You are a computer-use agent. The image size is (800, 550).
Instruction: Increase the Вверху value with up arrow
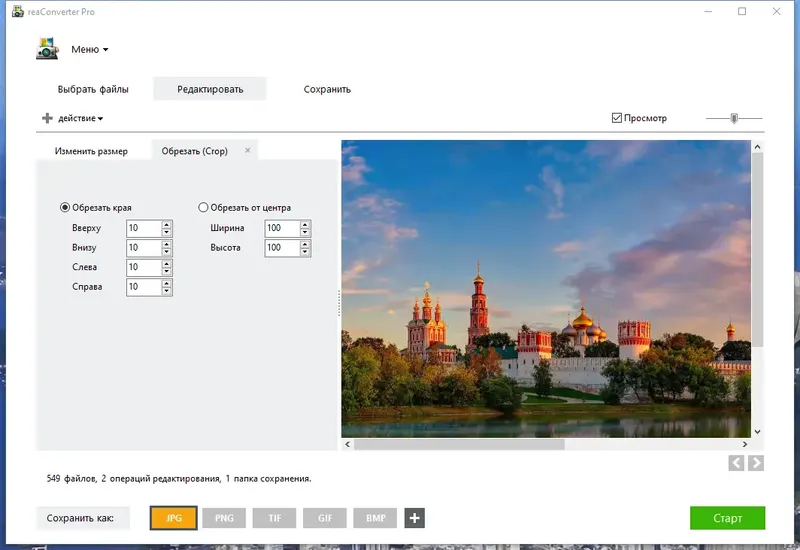(166, 224)
